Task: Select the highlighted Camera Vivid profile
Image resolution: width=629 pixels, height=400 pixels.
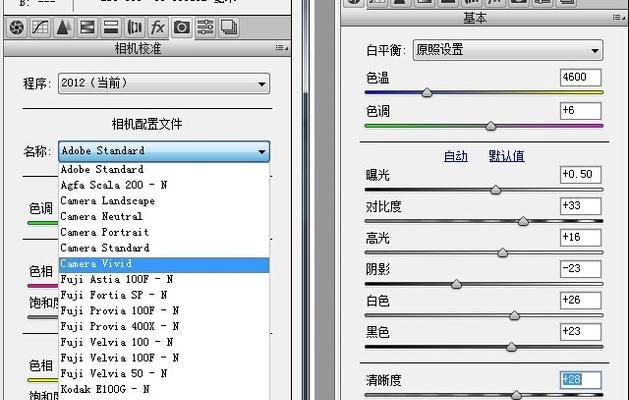Action: click(x=164, y=264)
